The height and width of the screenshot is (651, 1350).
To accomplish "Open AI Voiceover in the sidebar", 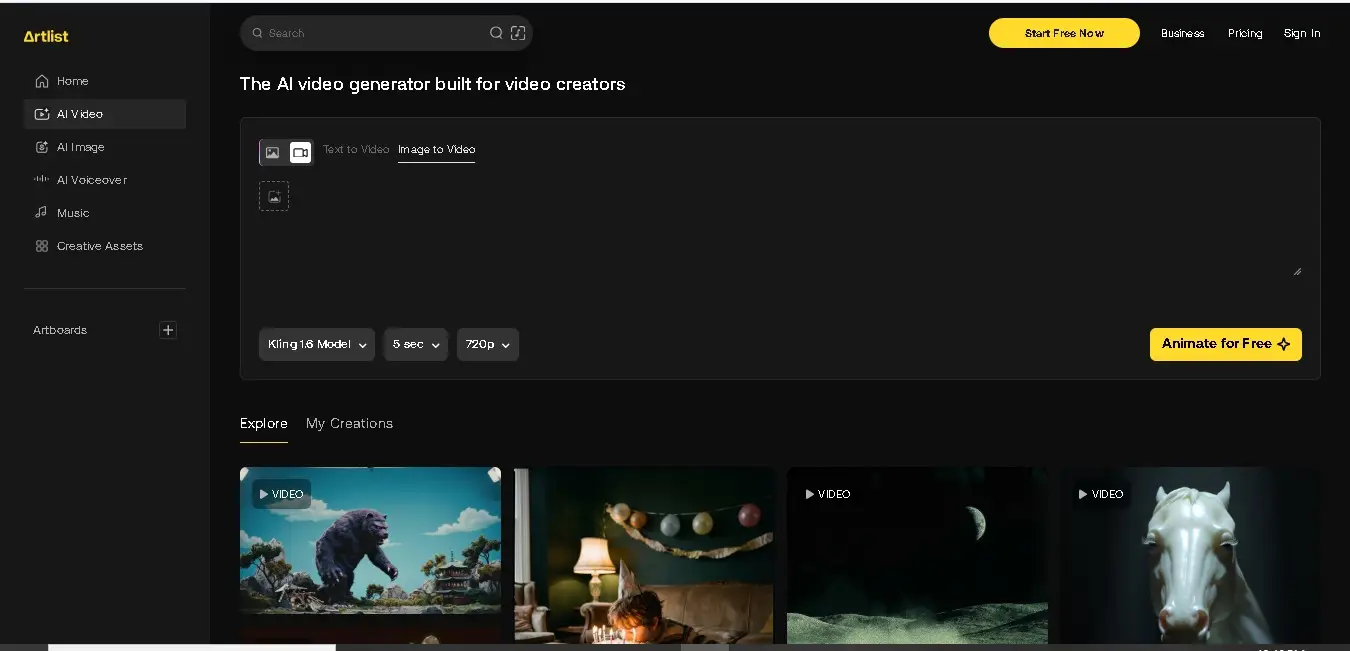I will coord(91,180).
